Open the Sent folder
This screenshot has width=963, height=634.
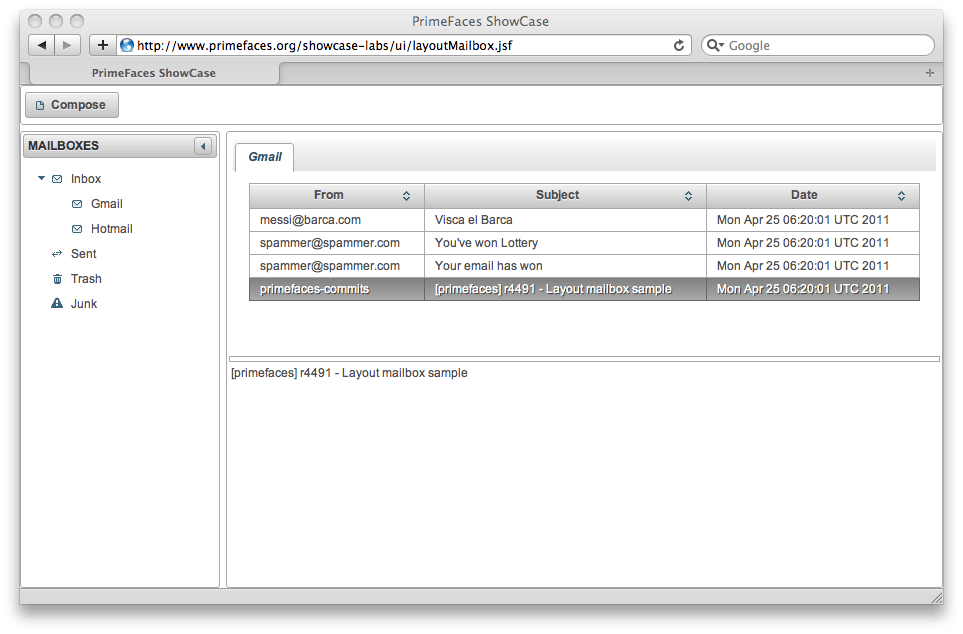84,254
